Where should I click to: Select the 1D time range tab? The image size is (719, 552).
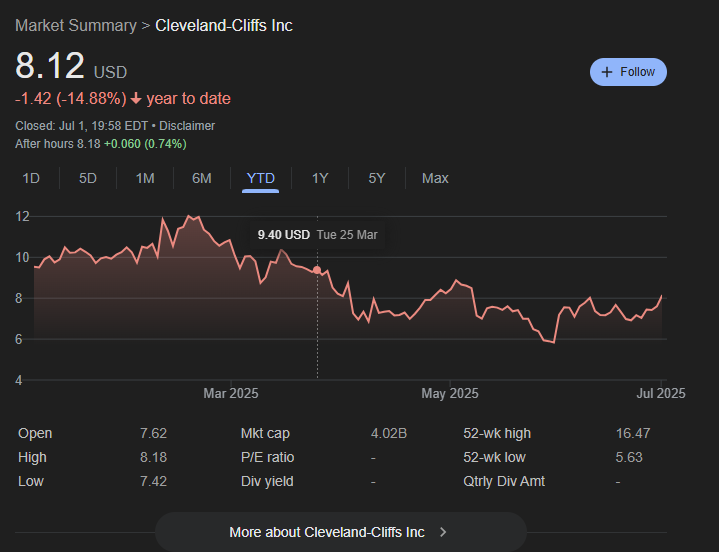pyautogui.click(x=31, y=178)
